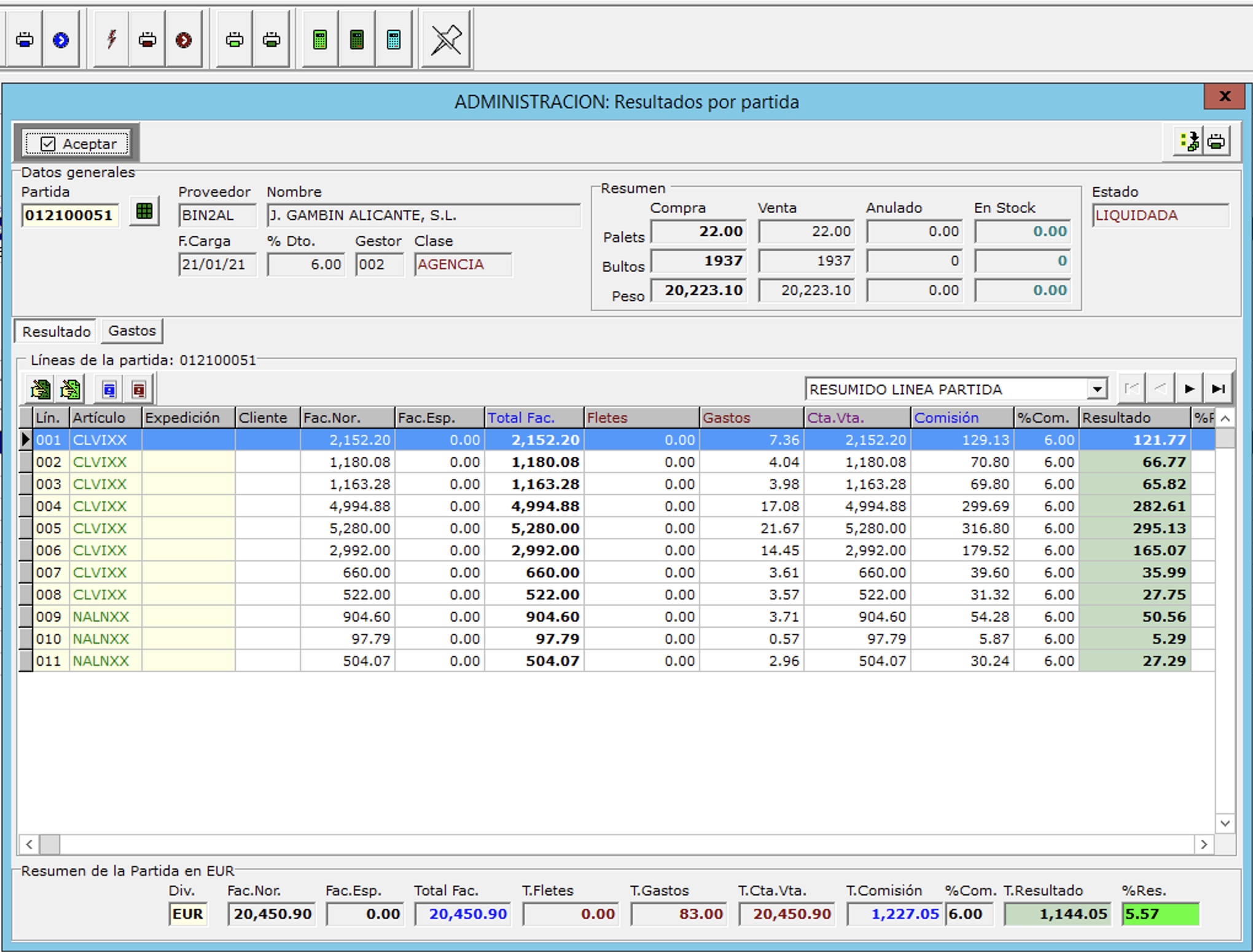Jump to last record arrow
Screen dimensions: 1253x952
click(1219, 389)
